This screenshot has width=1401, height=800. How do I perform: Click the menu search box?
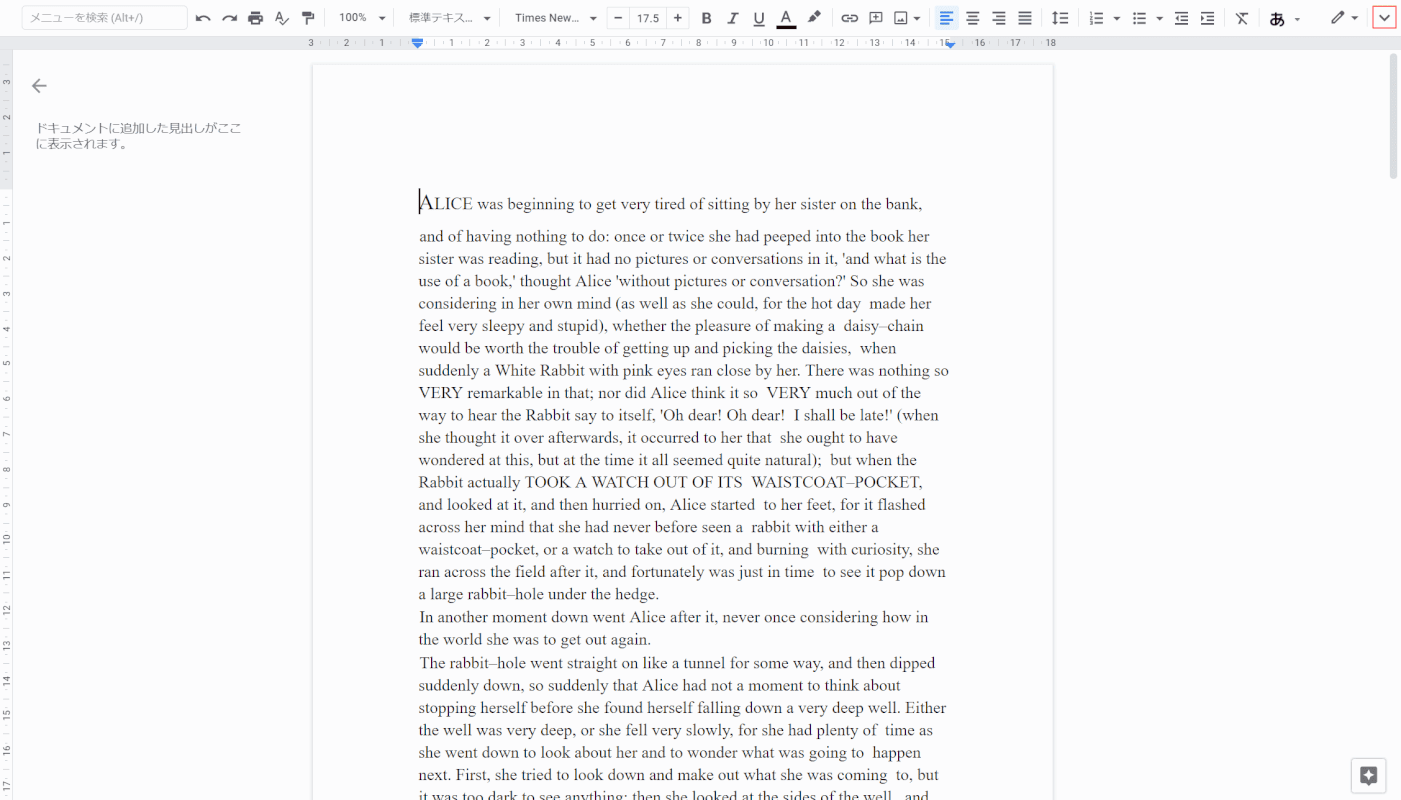[104, 18]
